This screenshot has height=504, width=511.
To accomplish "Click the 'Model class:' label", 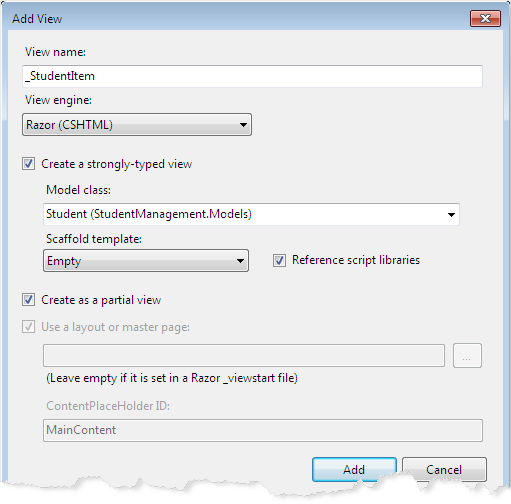I will tap(78, 190).
